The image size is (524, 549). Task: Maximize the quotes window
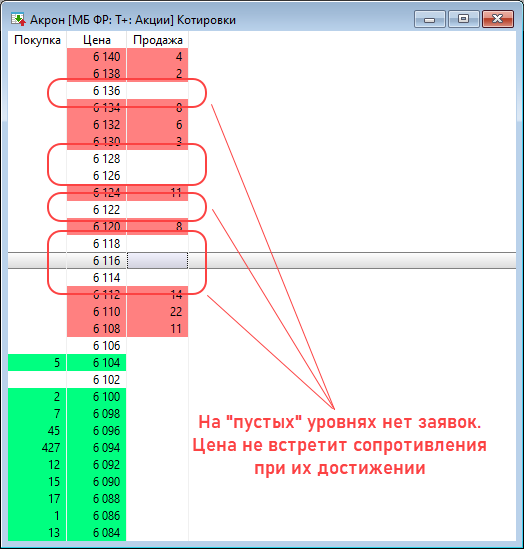pyautogui.click(x=463, y=19)
